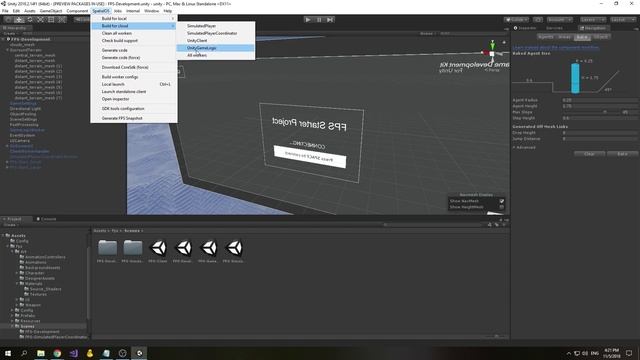Toggle the Show HeightMesh checkbox
The width and height of the screenshot is (640, 360).
(502, 207)
